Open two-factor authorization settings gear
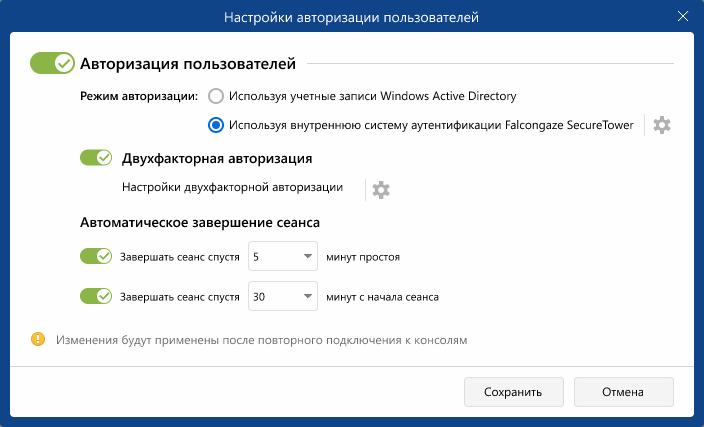 coord(381,189)
